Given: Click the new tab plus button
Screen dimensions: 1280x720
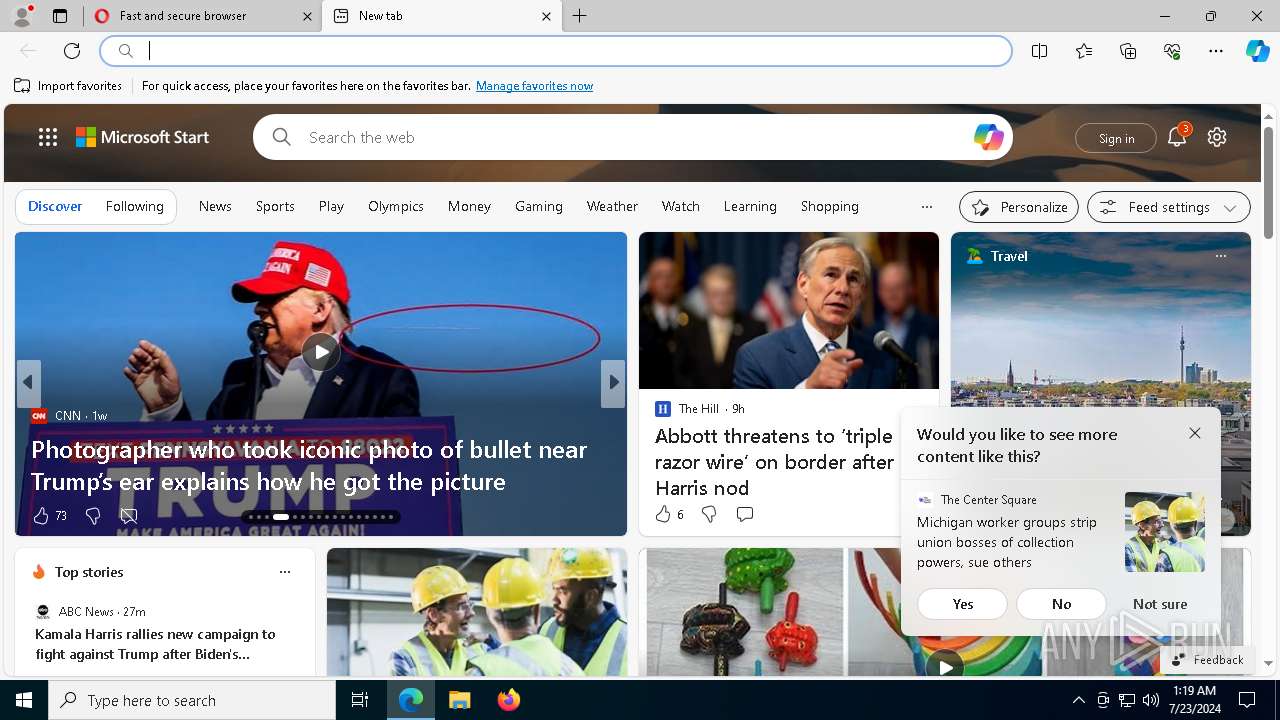Looking at the screenshot, I should (x=580, y=16).
